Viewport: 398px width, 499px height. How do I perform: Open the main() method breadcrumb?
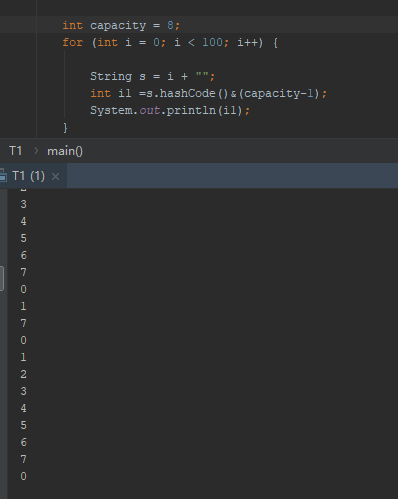pos(65,151)
